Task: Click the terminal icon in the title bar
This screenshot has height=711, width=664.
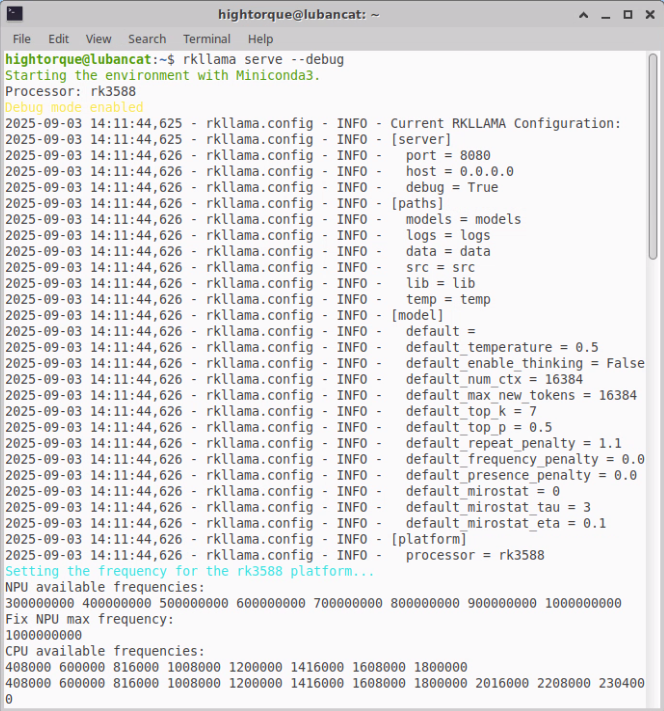Action: pos(15,14)
